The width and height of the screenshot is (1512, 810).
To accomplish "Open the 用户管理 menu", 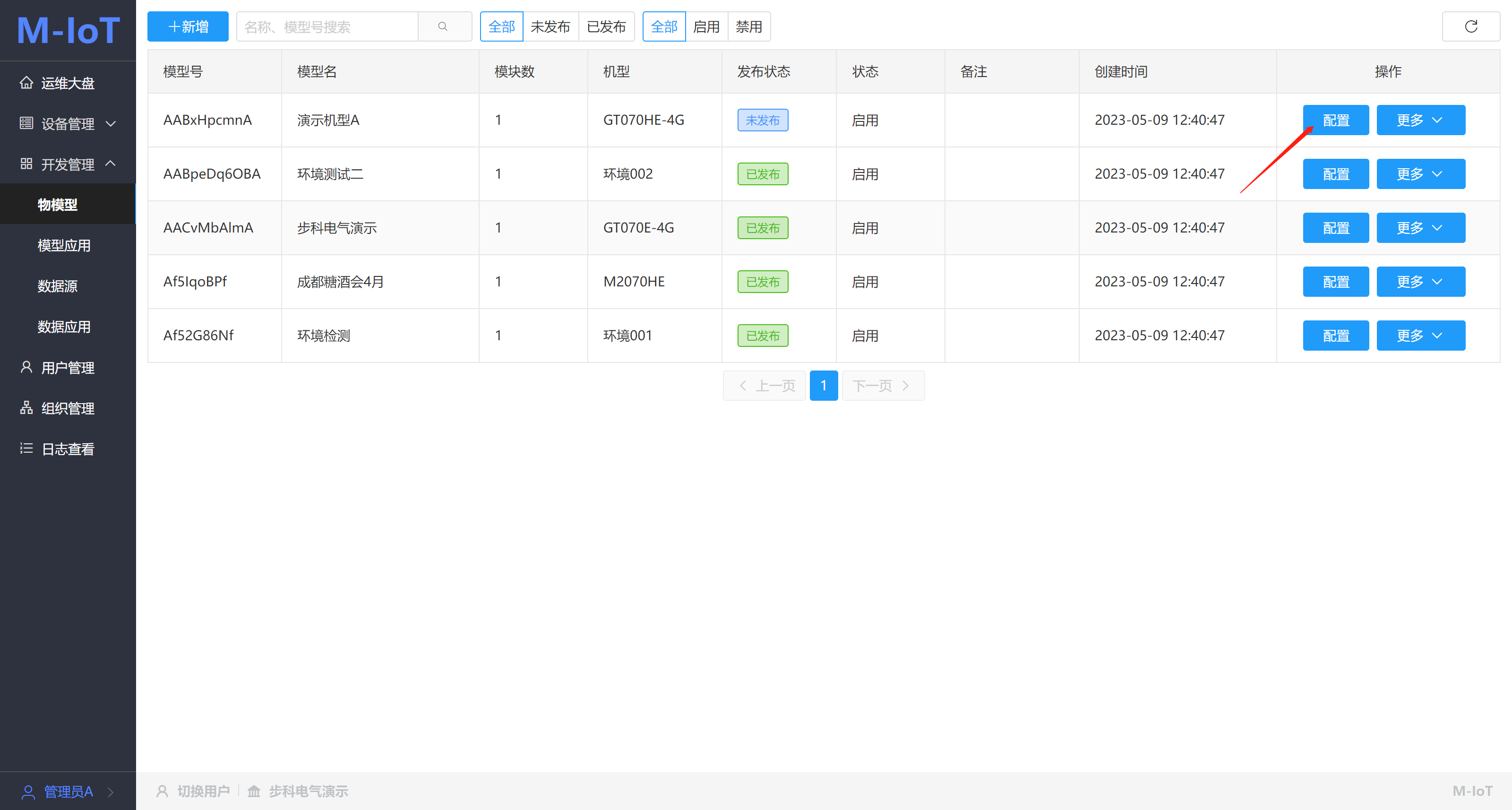I will [x=68, y=368].
